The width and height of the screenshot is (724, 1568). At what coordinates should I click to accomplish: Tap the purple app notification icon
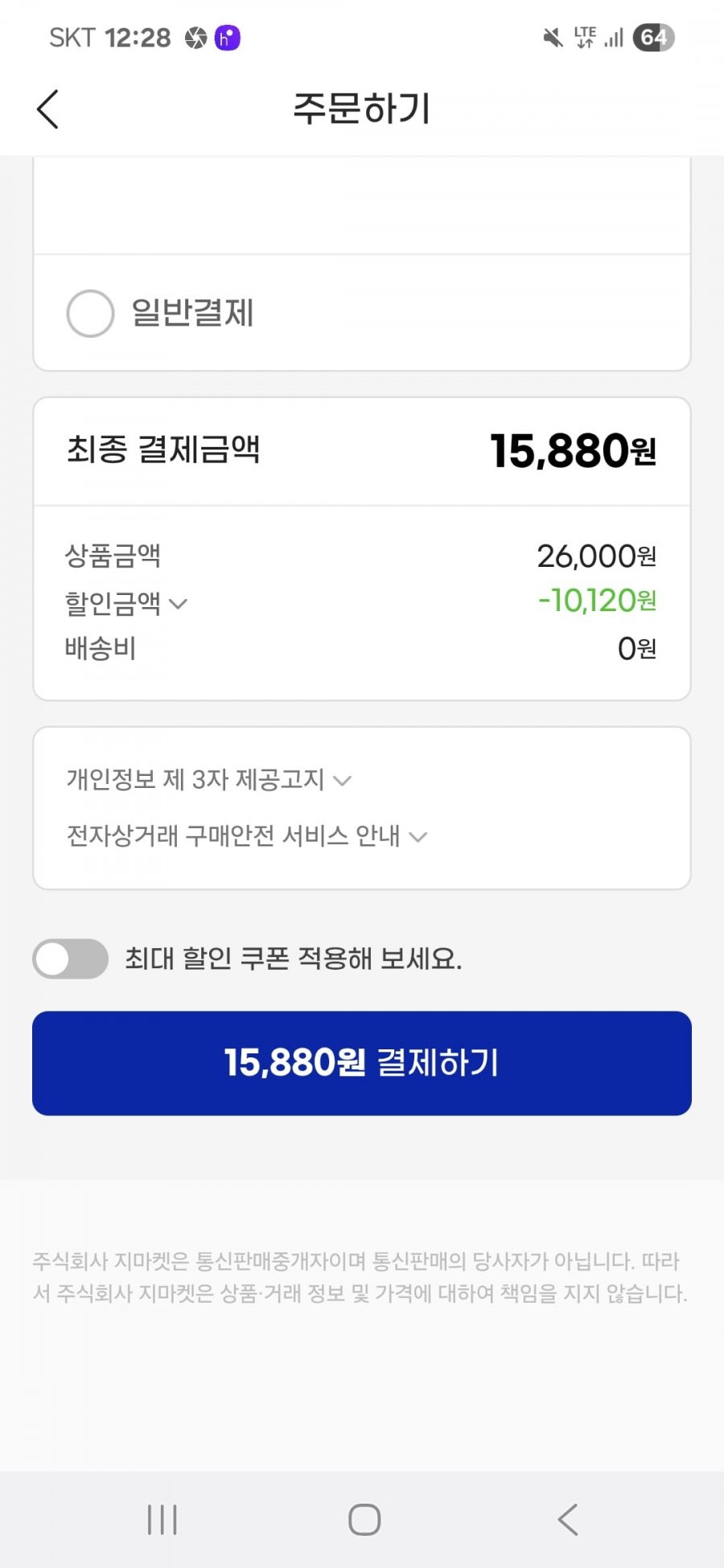click(x=227, y=37)
